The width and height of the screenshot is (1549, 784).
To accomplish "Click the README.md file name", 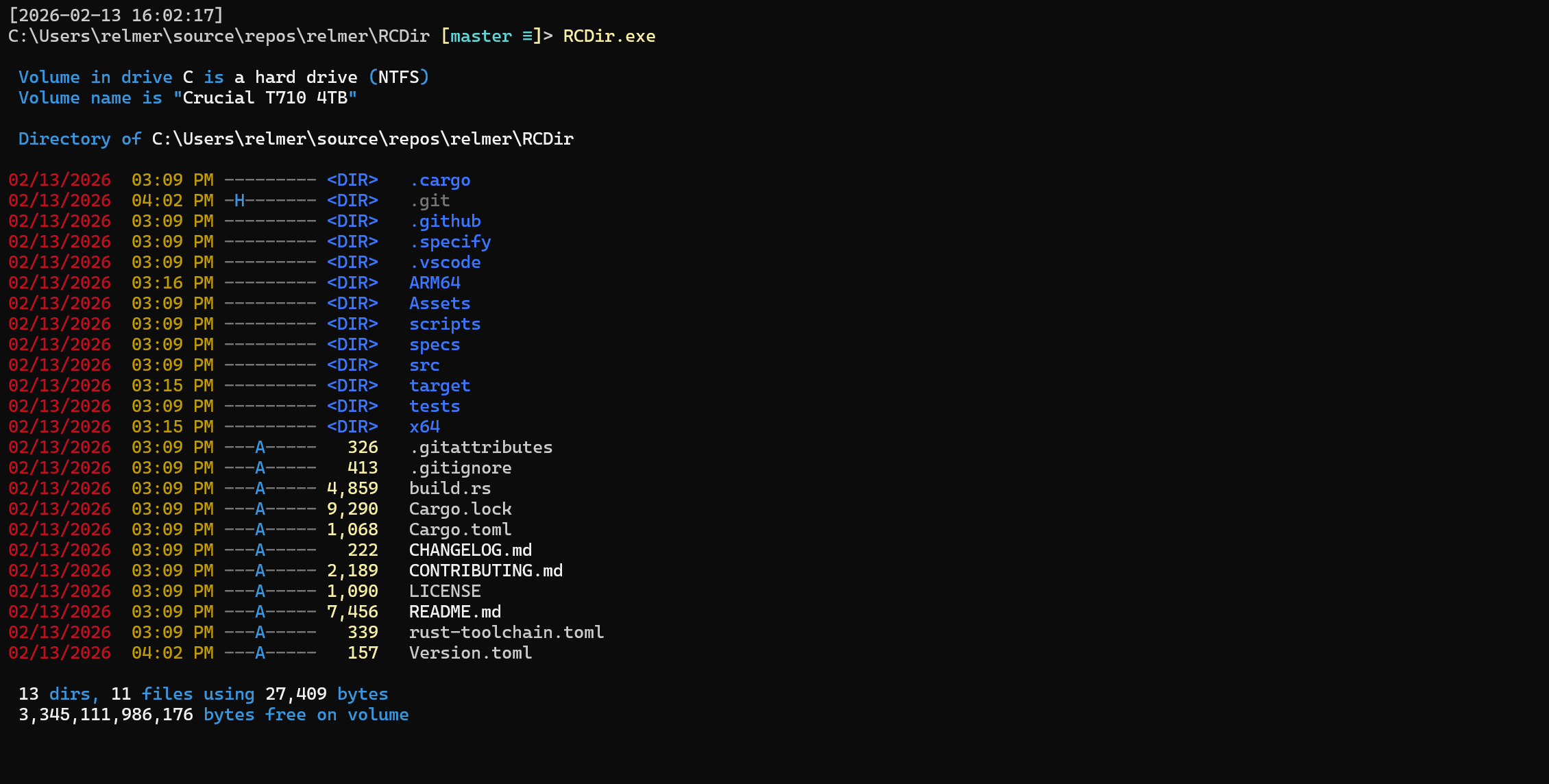I will [x=454, y=612].
